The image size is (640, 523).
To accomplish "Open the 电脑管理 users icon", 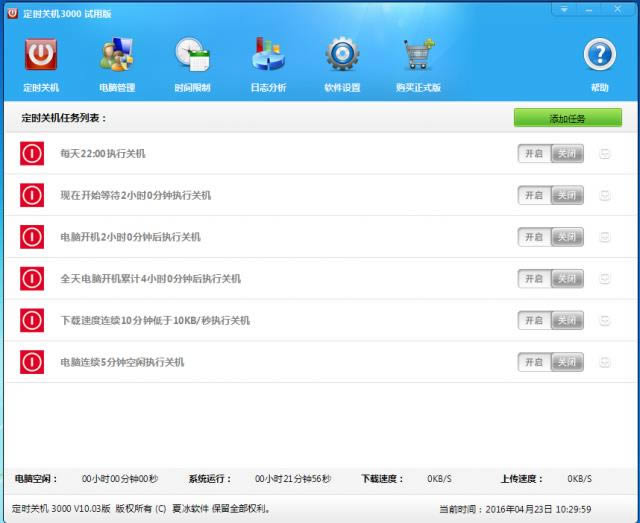I will pos(117,54).
